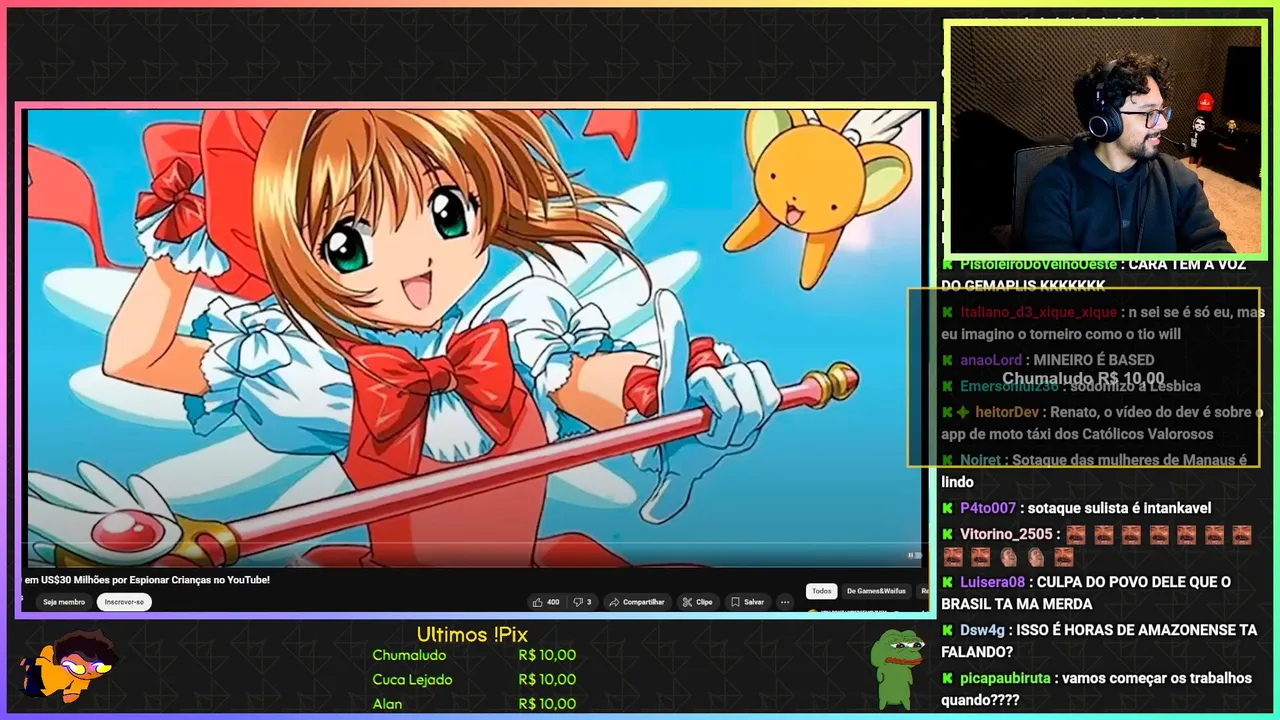
Task: Click chat username Vitorino_2505
Action: (x=1006, y=534)
